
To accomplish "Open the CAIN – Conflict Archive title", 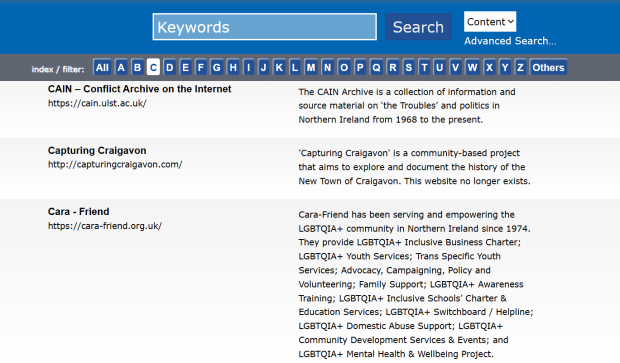I will [x=139, y=89].
